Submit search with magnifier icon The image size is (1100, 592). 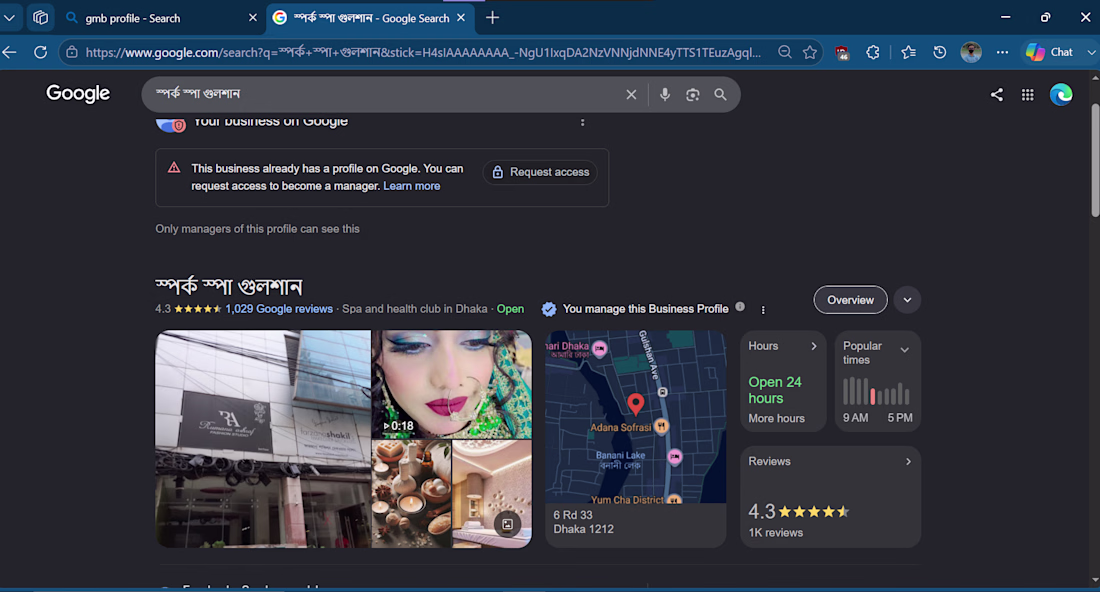[720, 94]
